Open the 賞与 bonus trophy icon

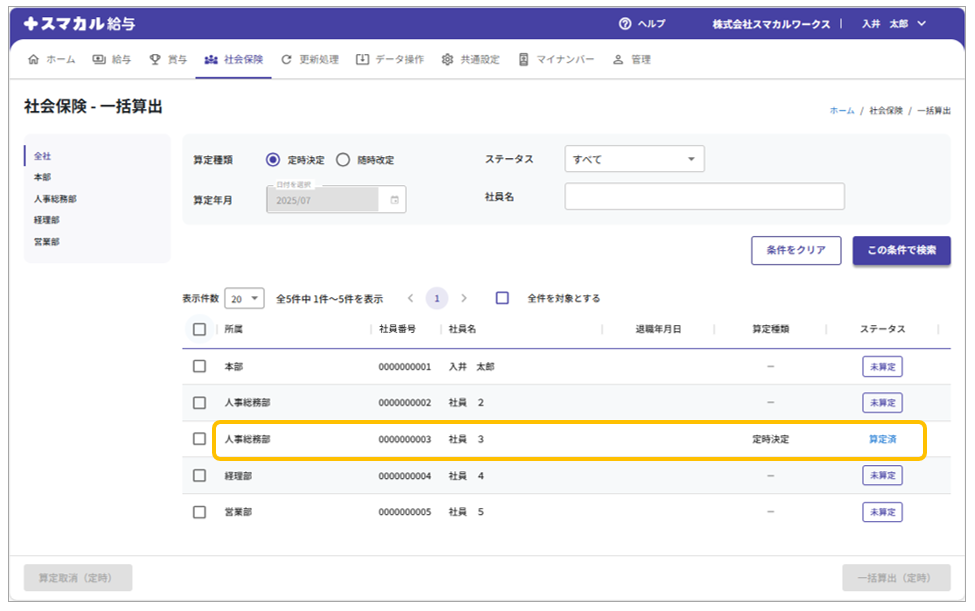coord(155,60)
